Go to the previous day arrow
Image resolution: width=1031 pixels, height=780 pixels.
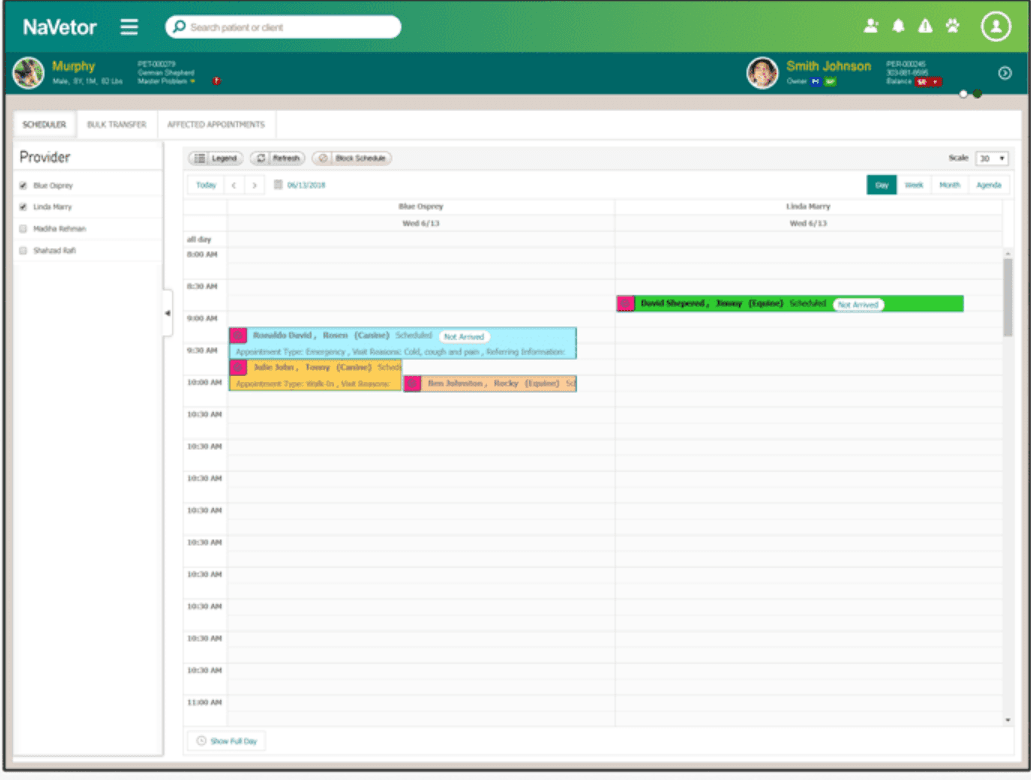coord(234,185)
